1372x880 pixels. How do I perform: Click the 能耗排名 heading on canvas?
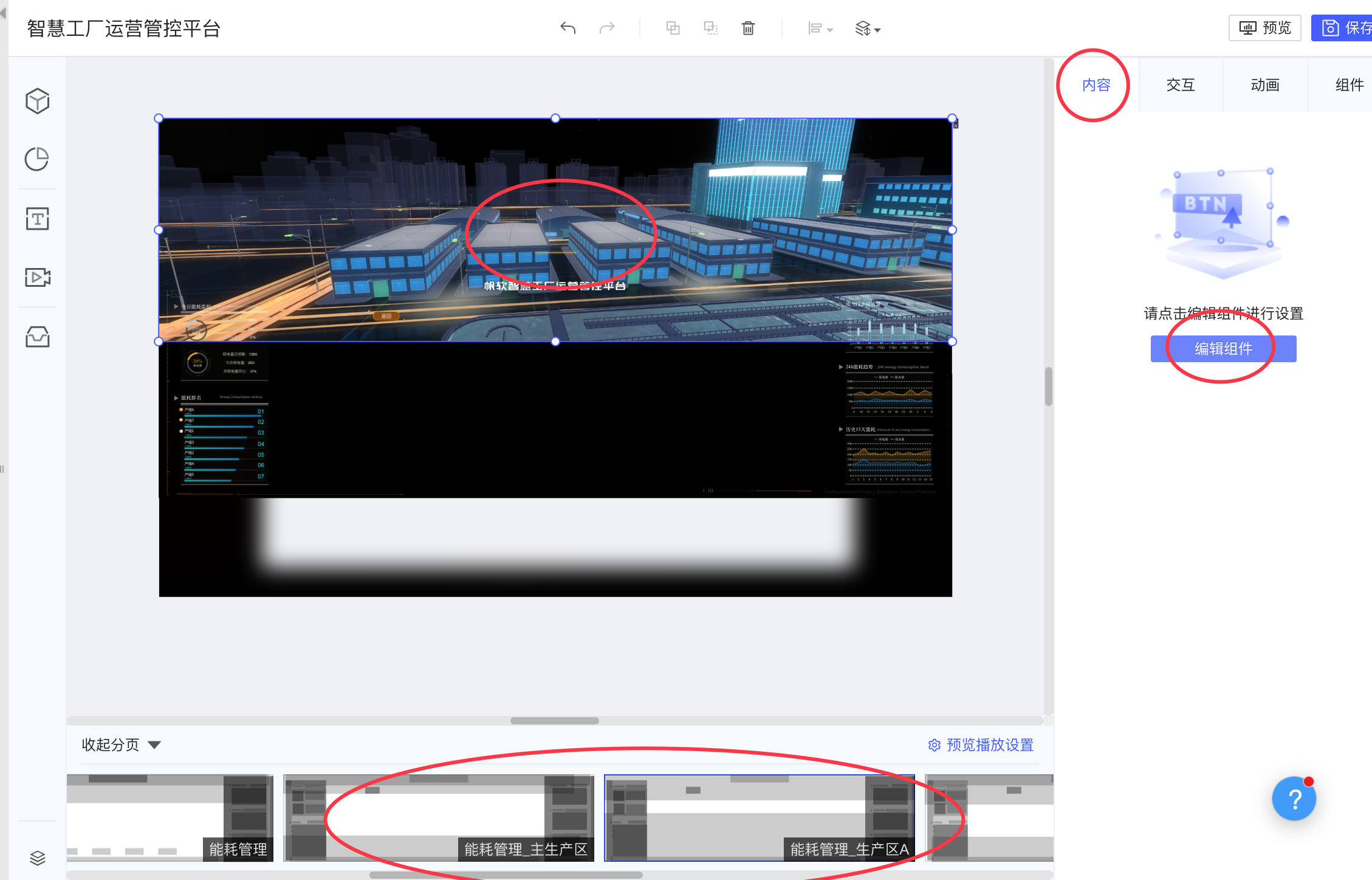[x=191, y=397]
